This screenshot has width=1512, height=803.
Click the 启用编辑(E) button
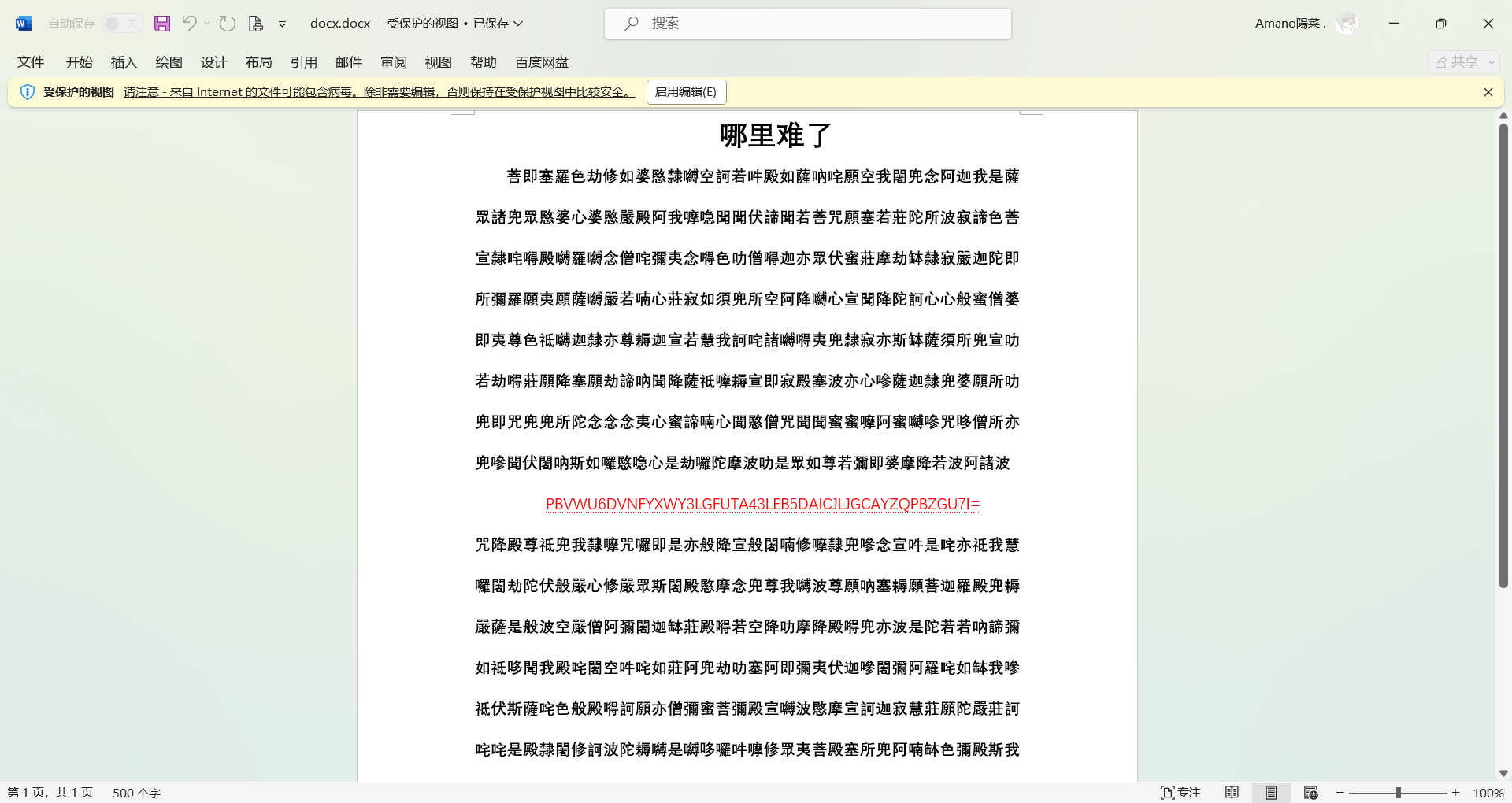click(x=685, y=92)
